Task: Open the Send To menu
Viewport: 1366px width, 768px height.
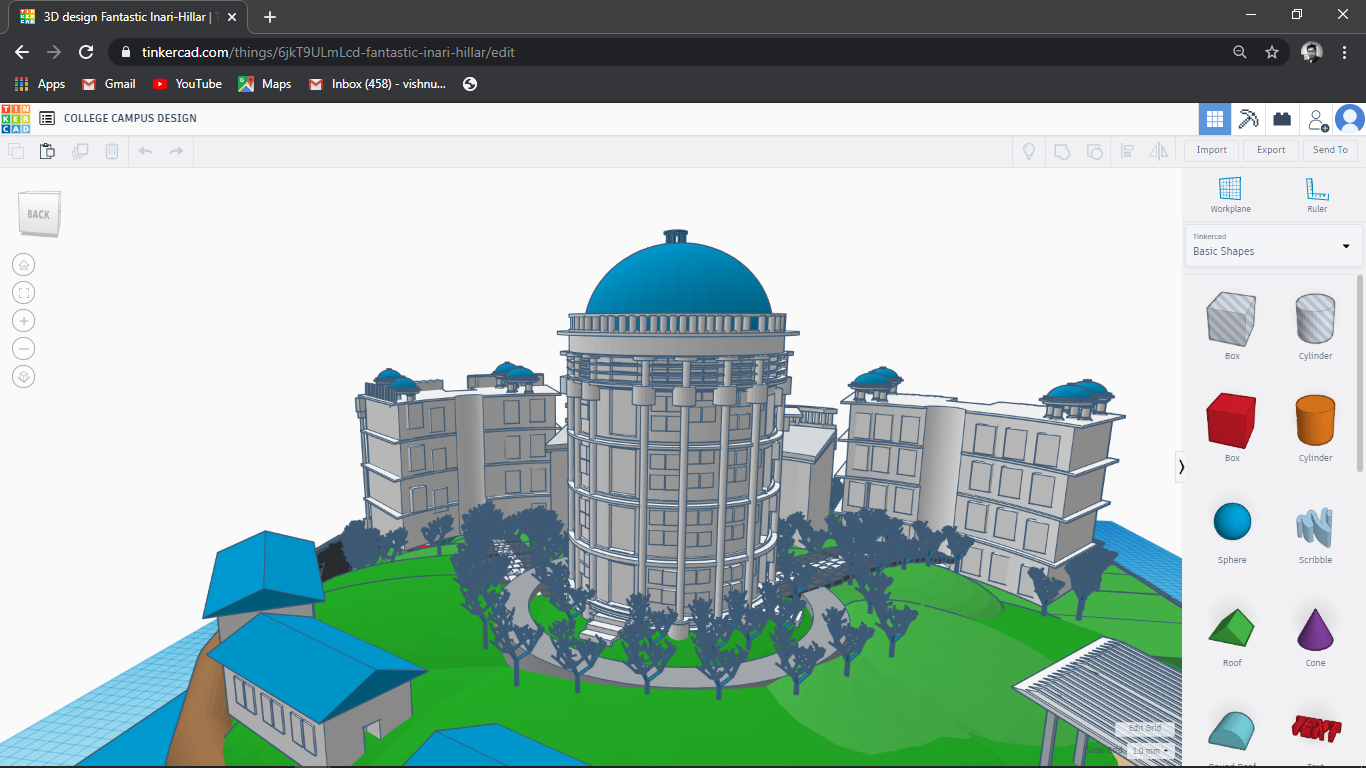Action: click(x=1330, y=150)
